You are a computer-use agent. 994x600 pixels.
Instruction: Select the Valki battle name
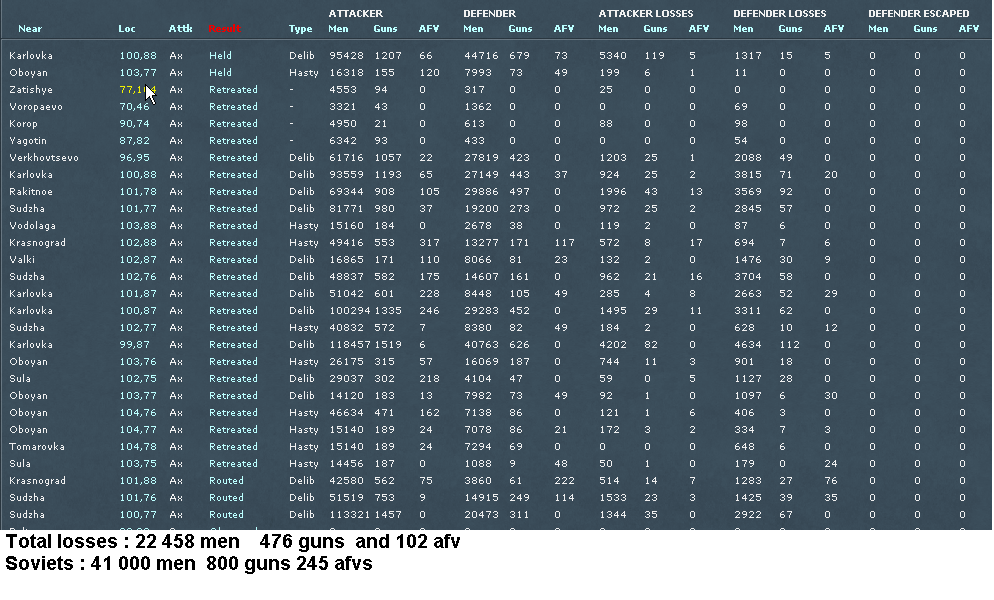pos(22,260)
